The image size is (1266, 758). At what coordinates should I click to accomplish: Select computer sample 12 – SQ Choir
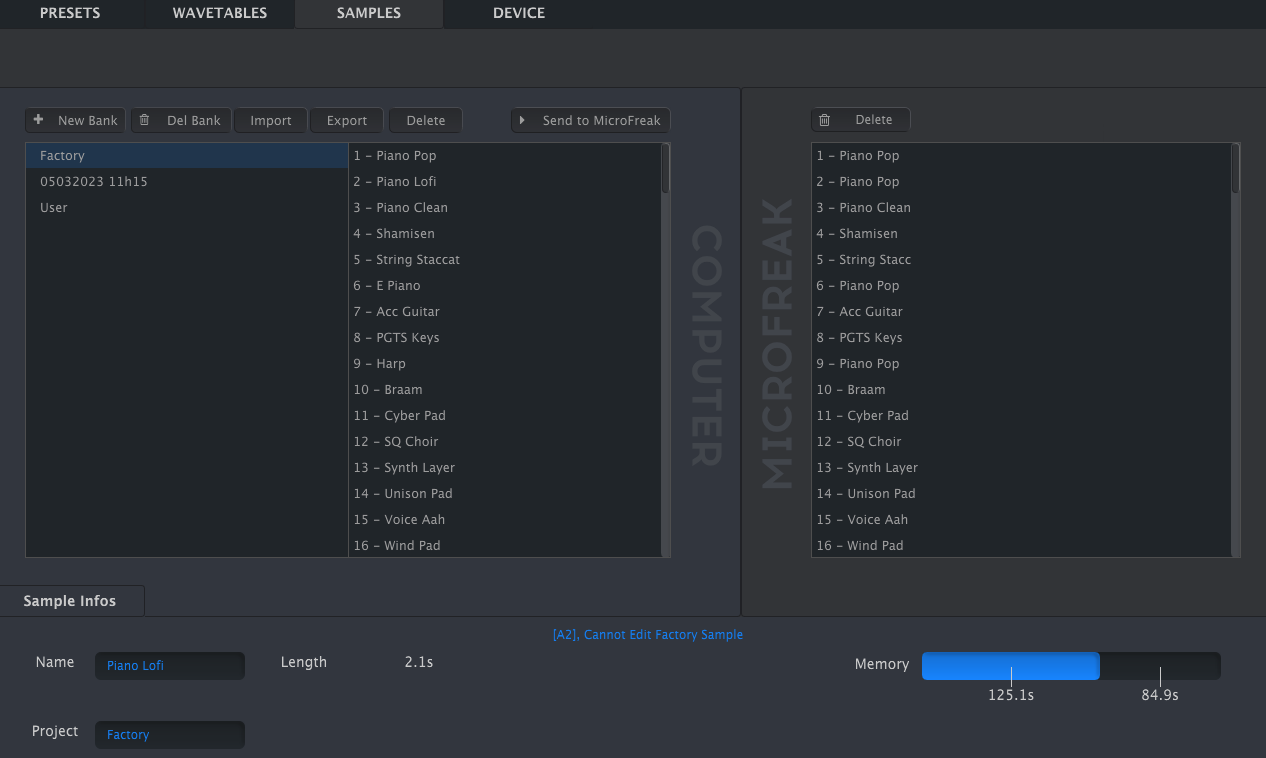[x=504, y=441]
